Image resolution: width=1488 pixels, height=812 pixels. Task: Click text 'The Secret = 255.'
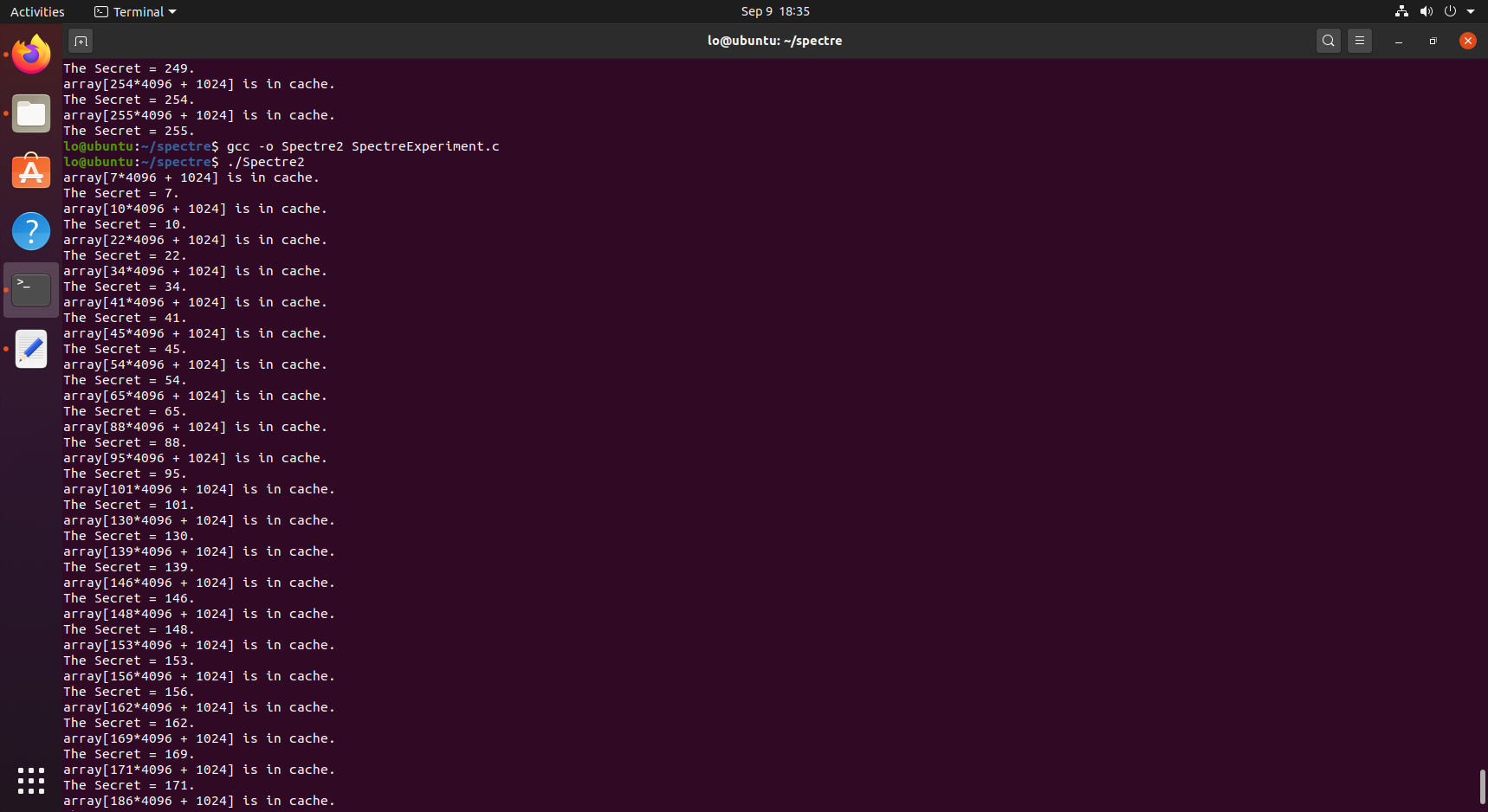point(129,131)
